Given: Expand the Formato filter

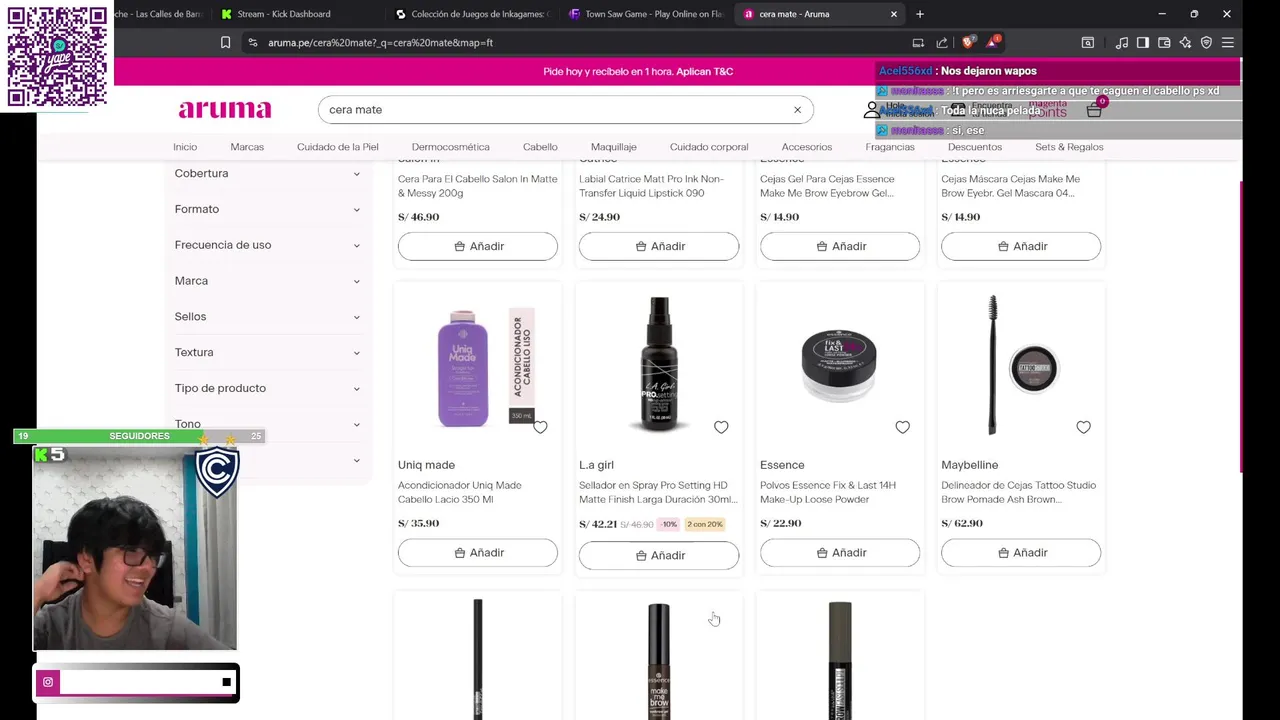Looking at the screenshot, I should tap(267, 209).
